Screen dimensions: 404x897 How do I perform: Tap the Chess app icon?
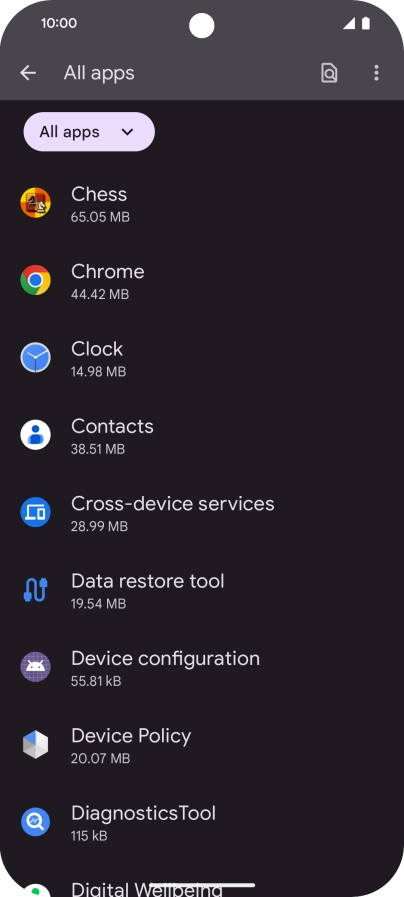coord(35,203)
